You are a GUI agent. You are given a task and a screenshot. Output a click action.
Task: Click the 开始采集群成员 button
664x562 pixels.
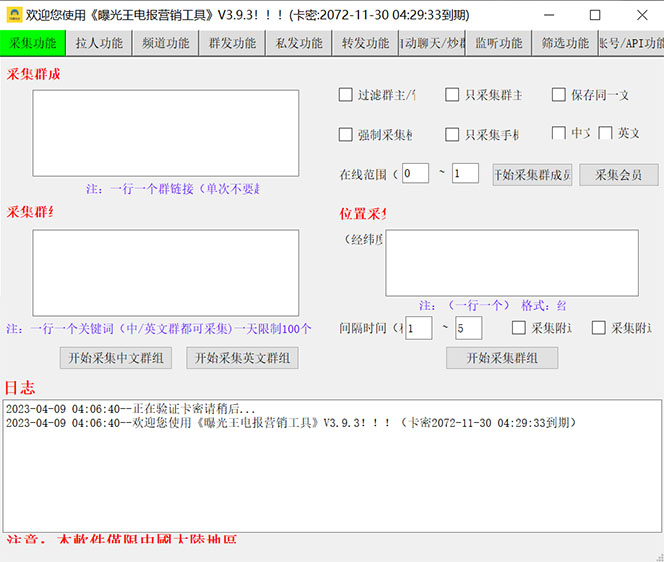pos(532,174)
